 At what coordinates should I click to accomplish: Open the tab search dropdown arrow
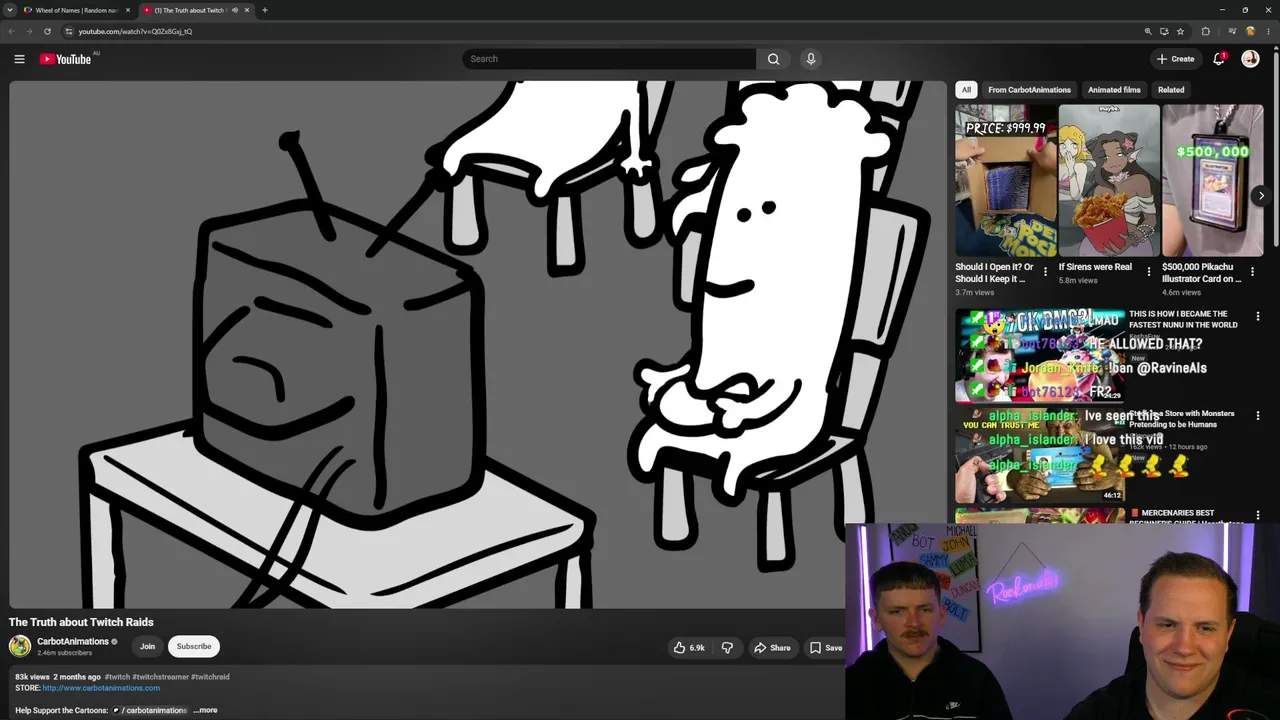[x=9, y=10]
